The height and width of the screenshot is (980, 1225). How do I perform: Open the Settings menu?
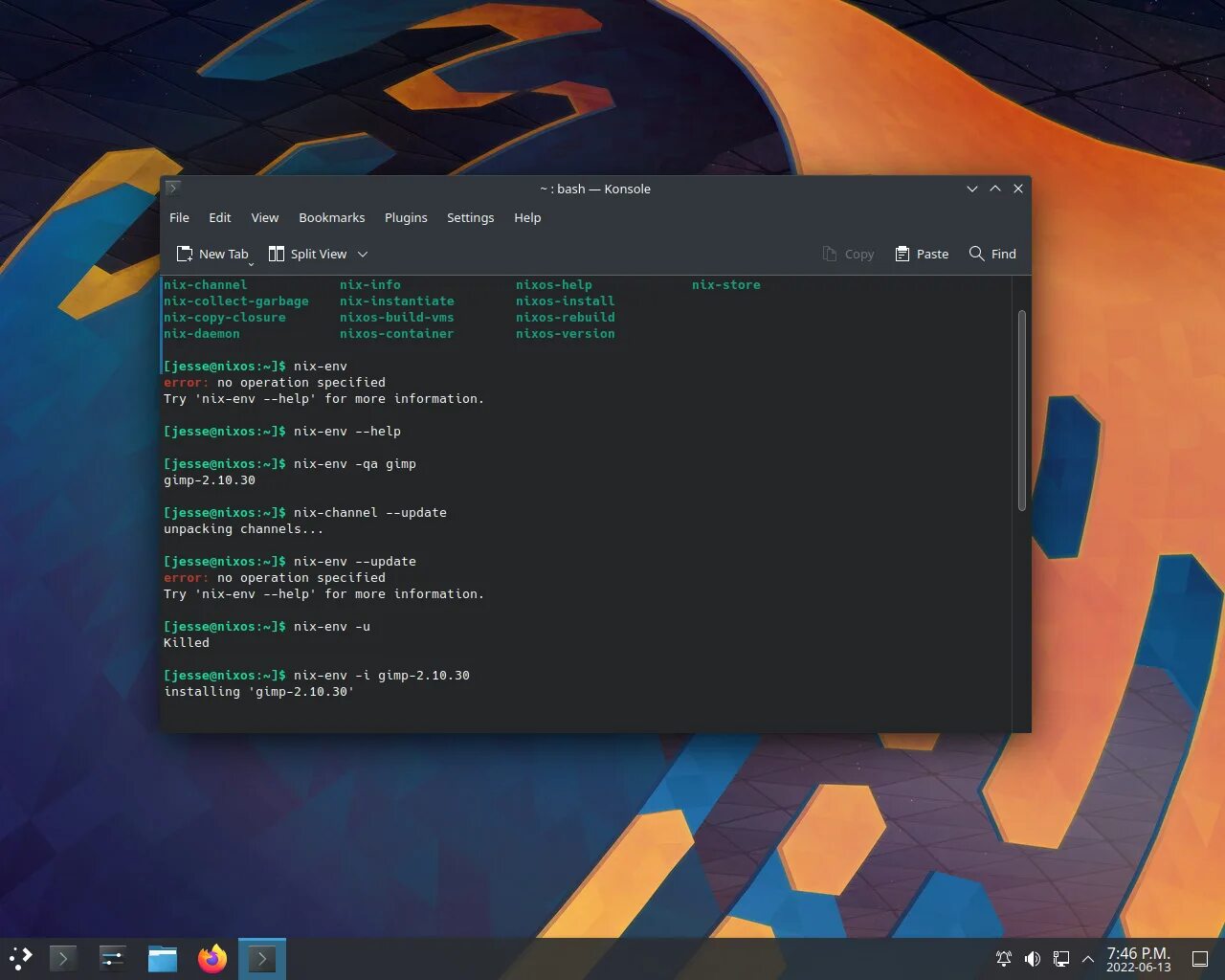point(470,217)
